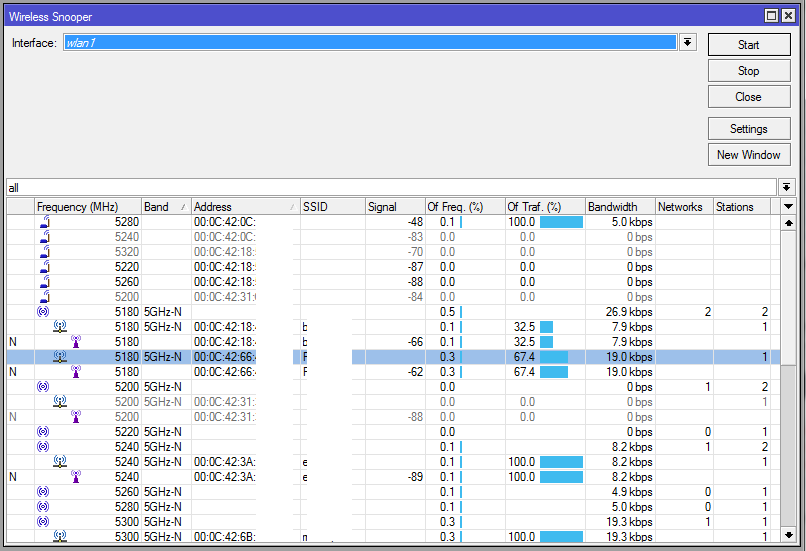Viewport: 806px width, 551px height.
Task: Click the channel icon for 5220 5GHz-N
Action: (x=43, y=432)
